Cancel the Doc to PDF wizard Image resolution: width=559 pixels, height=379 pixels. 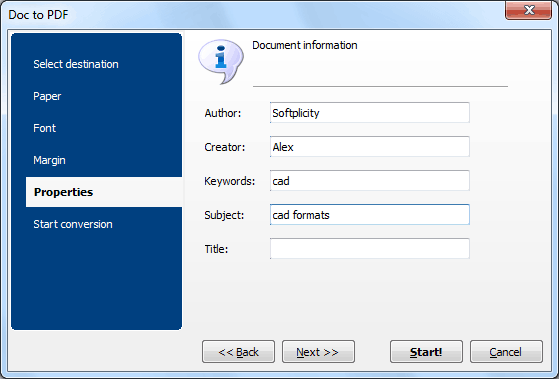point(506,352)
